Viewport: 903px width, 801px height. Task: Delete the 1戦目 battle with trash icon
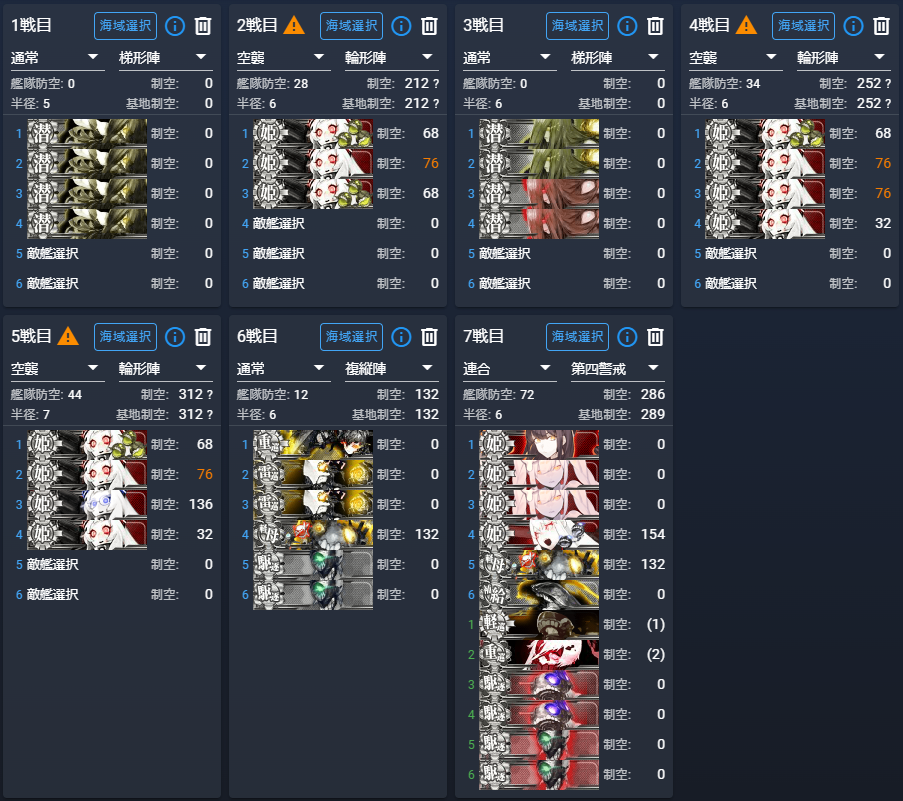point(203,26)
